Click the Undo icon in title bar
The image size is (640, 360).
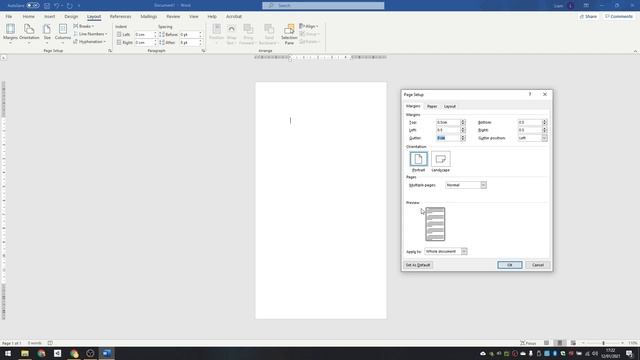[x=57, y=5]
